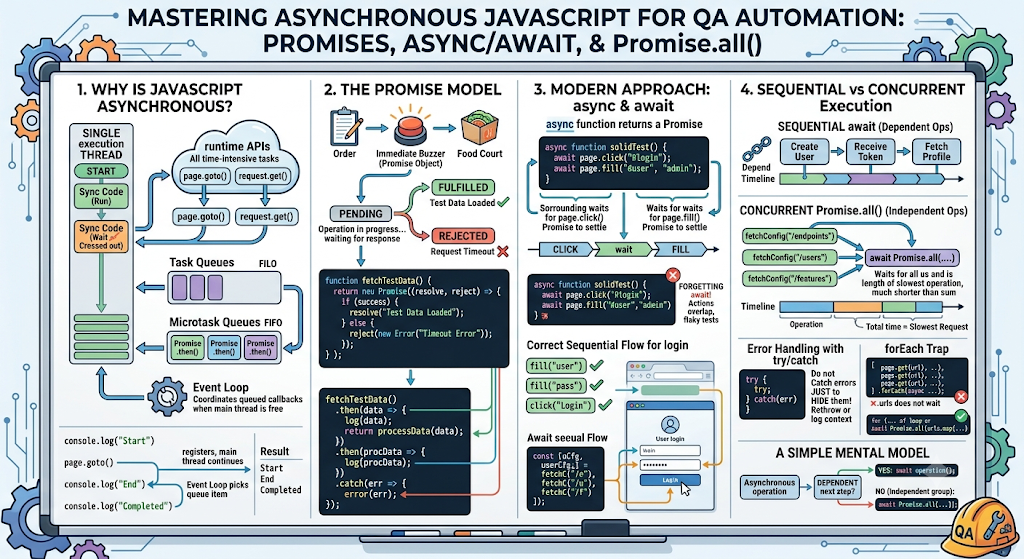Click the green START box
Screen dimensions: 1024x559
coord(101,171)
